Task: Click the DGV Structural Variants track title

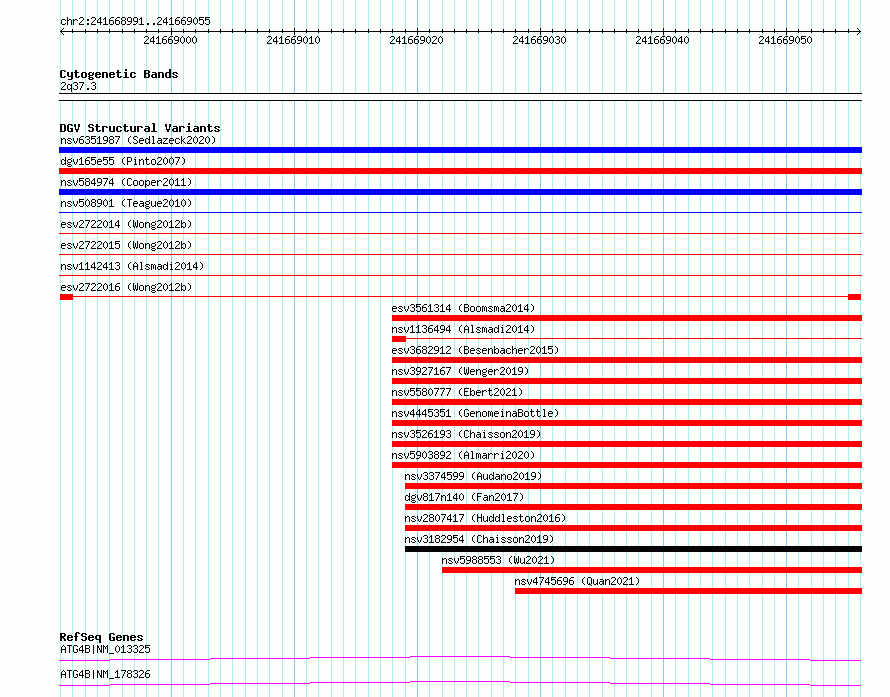Action: pyautogui.click(x=140, y=128)
